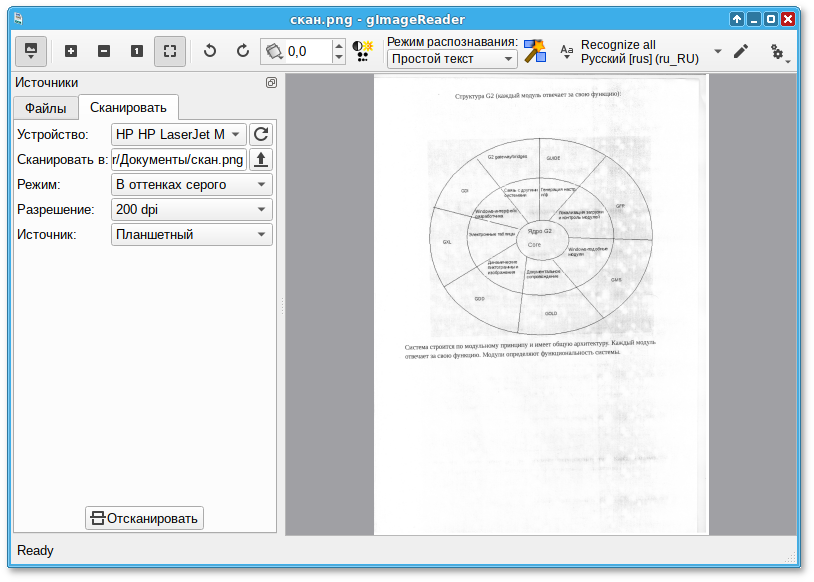The image size is (814, 582).
Task: Refresh the scanner device list
Action: tap(261, 134)
